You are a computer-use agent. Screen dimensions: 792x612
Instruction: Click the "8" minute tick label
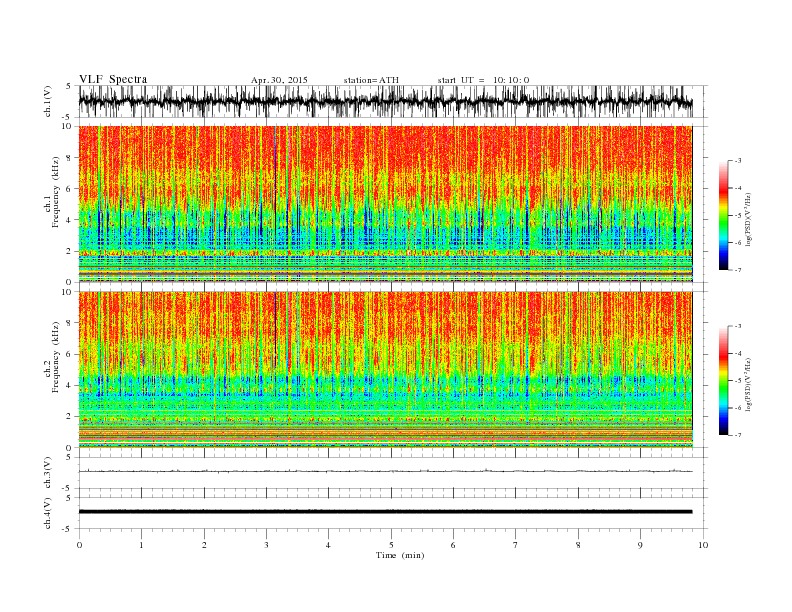[x=578, y=545]
